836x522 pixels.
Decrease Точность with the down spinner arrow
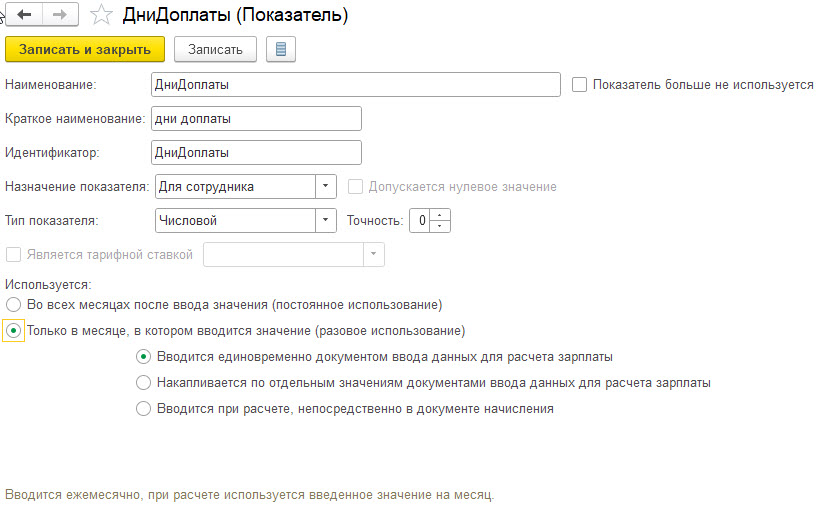[x=440, y=226]
